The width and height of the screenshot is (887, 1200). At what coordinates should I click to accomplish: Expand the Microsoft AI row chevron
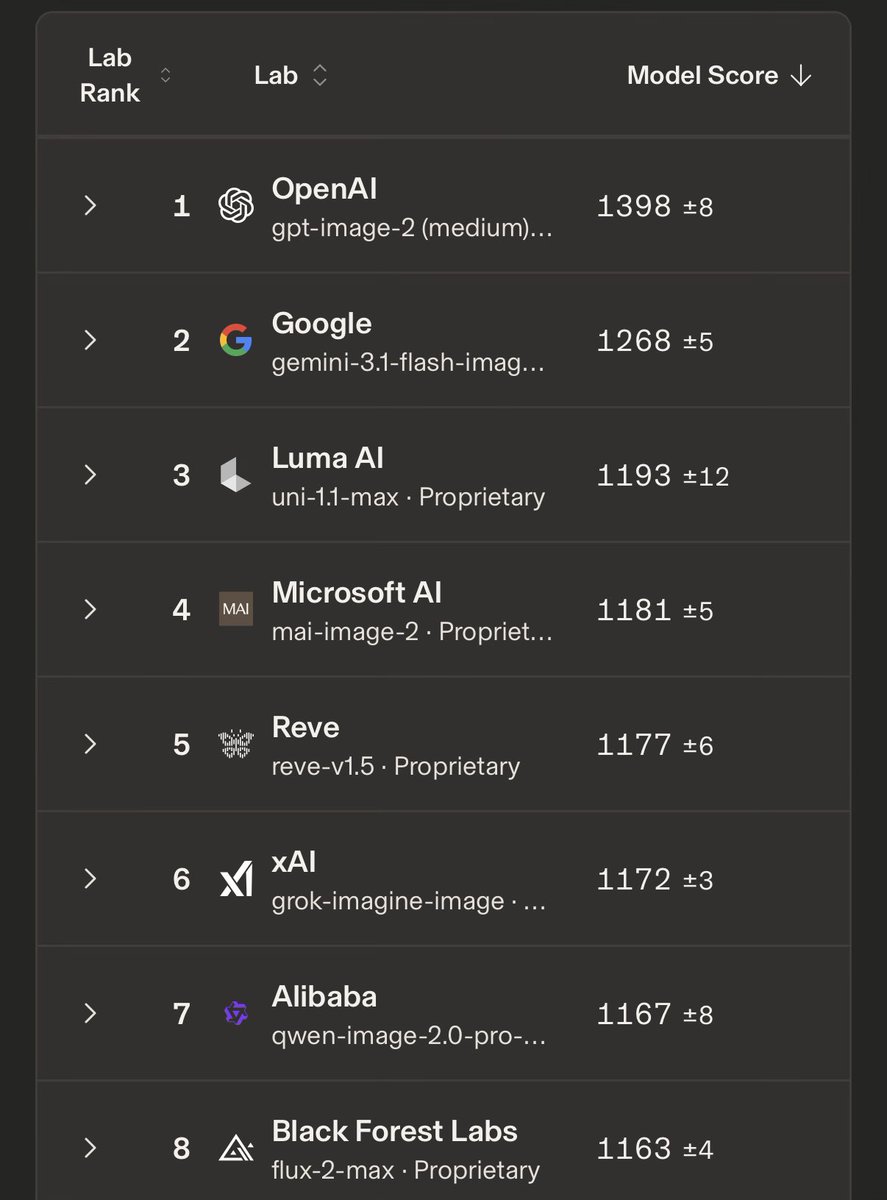[x=90, y=609]
